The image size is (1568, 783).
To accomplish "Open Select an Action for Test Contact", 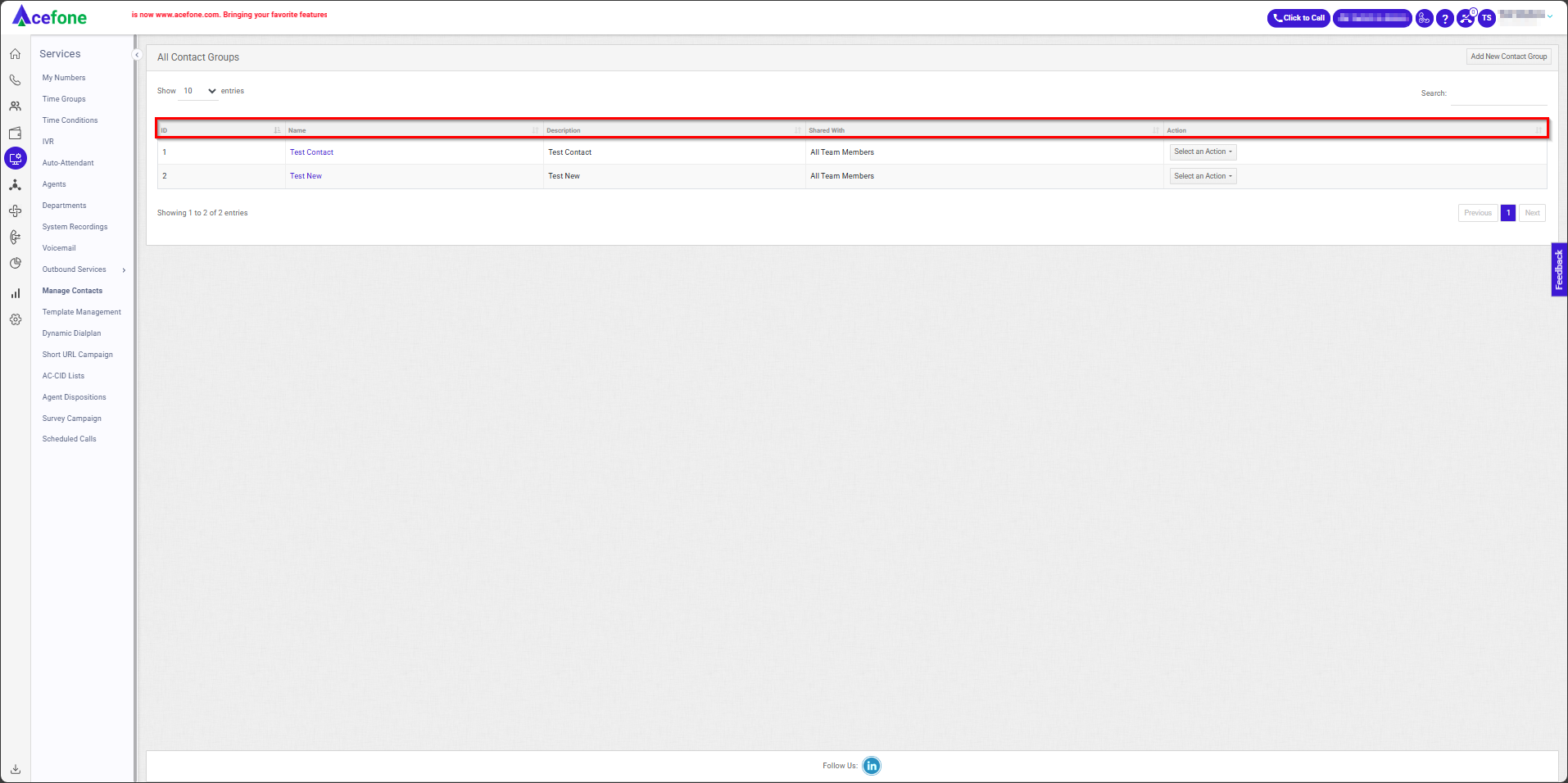I will 1203,152.
